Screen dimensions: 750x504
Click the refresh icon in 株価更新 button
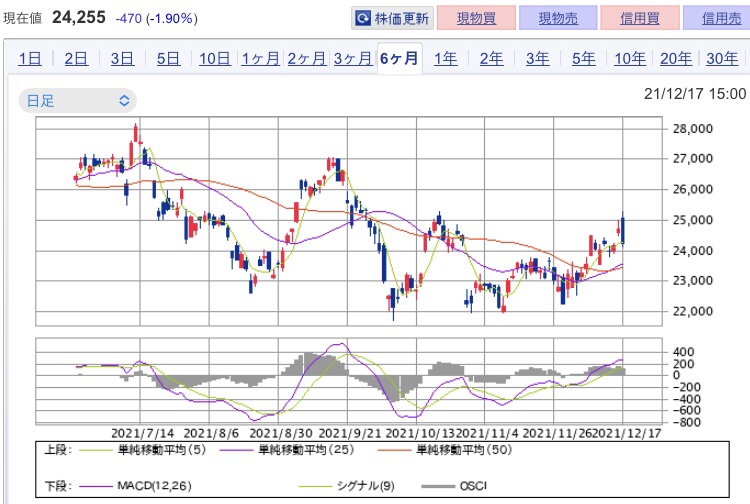[363, 18]
